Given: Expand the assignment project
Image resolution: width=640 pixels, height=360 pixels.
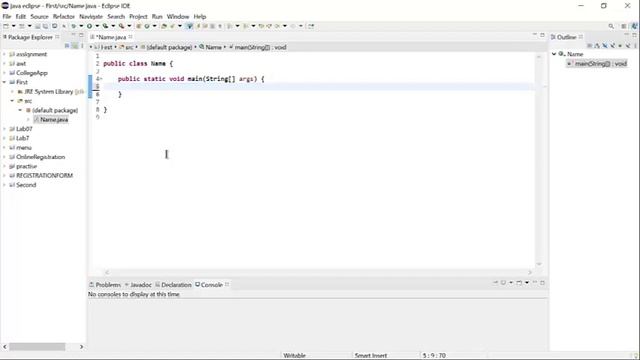Looking at the screenshot, I should tap(4, 54).
